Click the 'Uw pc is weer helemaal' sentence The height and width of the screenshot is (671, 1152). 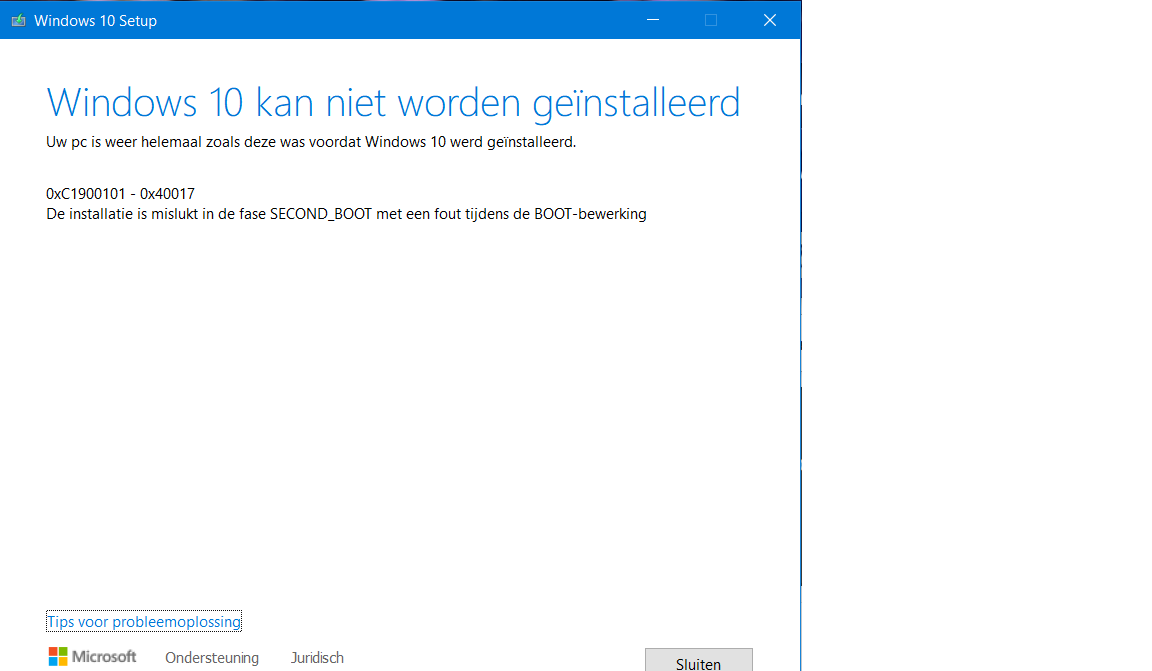pyautogui.click(x=311, y=142)
